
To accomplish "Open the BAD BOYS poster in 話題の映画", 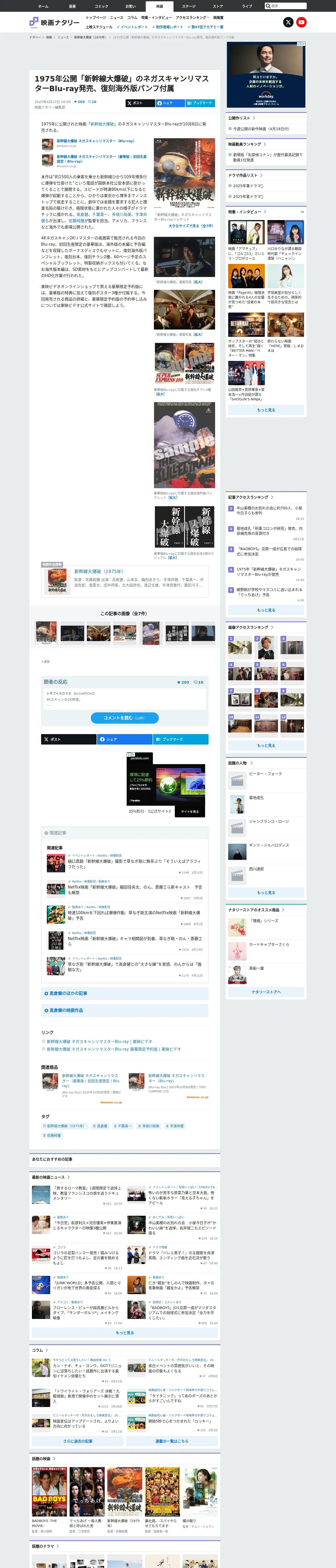I will [49, 1492].
